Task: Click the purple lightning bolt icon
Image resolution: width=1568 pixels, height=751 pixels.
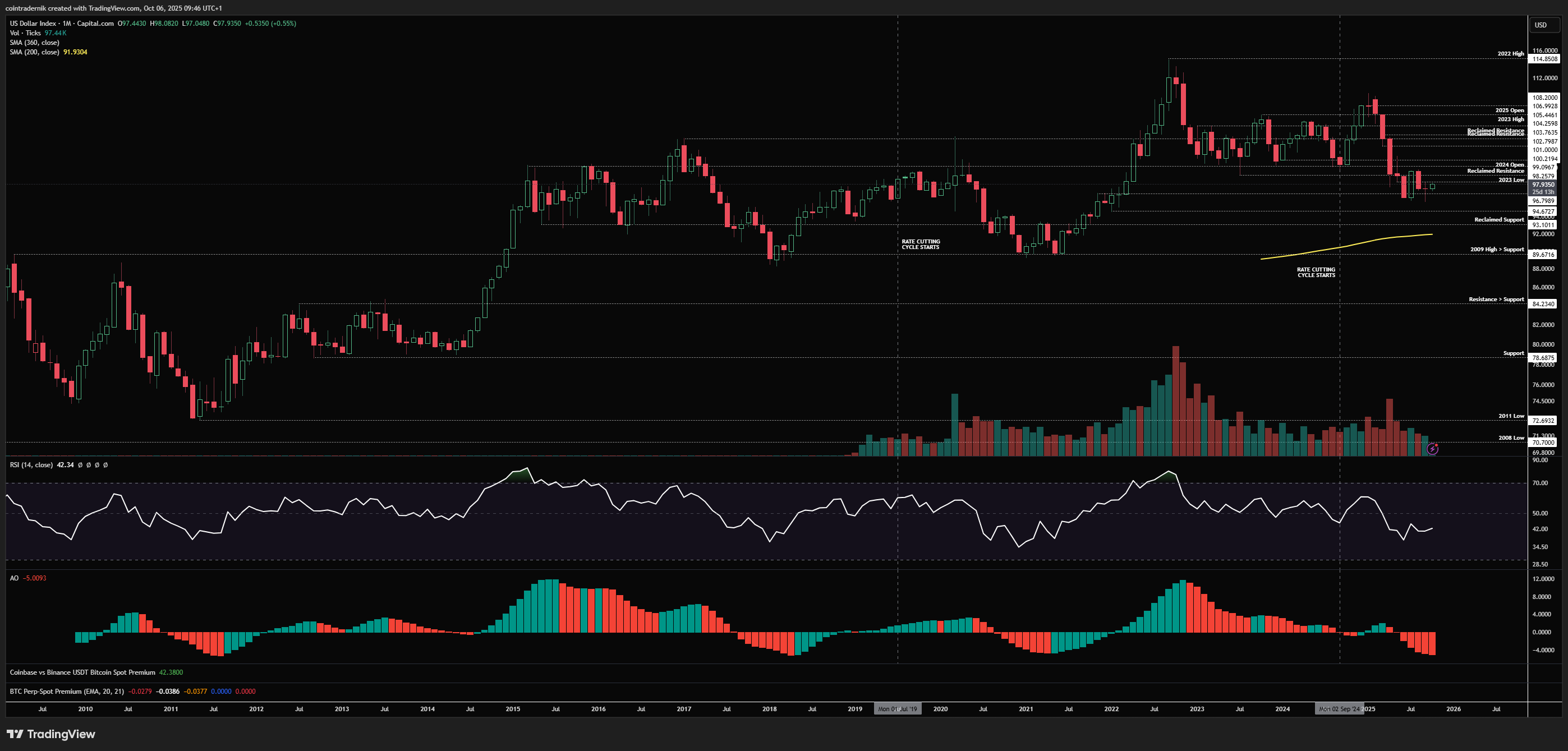Action: pyautogui.click(x=1432, y=449)
